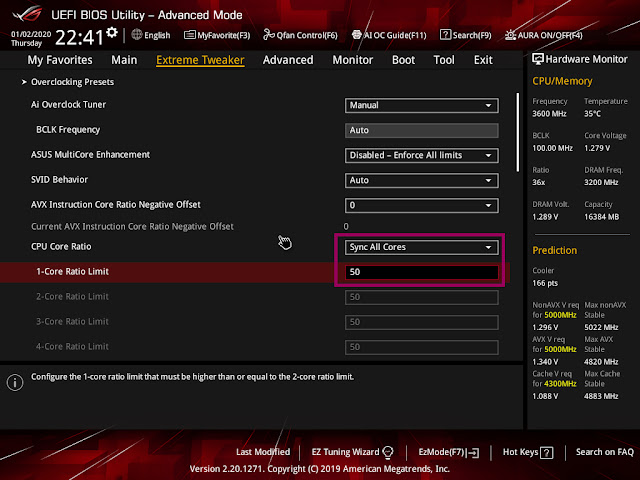Click the 01/02/2020 Thursday date

pyautogui.click(x=31, y=38)
